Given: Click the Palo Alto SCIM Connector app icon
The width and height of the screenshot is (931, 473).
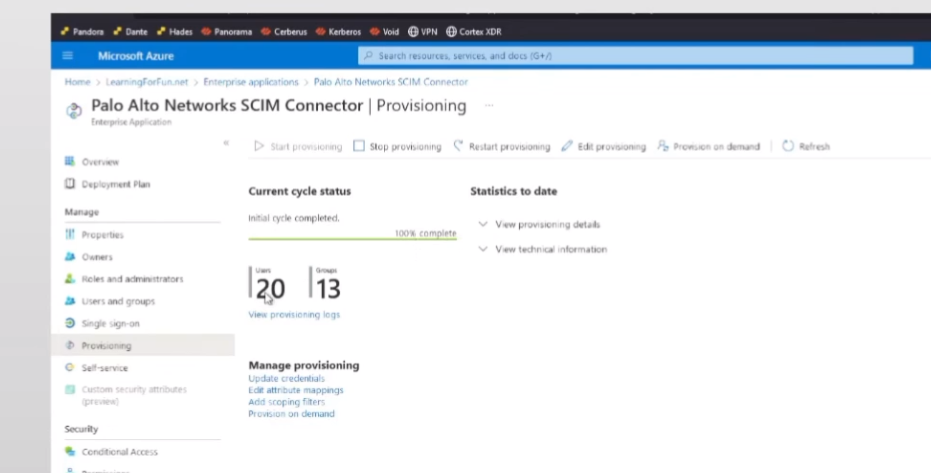Looking at the screenshot, I should 74,110.
